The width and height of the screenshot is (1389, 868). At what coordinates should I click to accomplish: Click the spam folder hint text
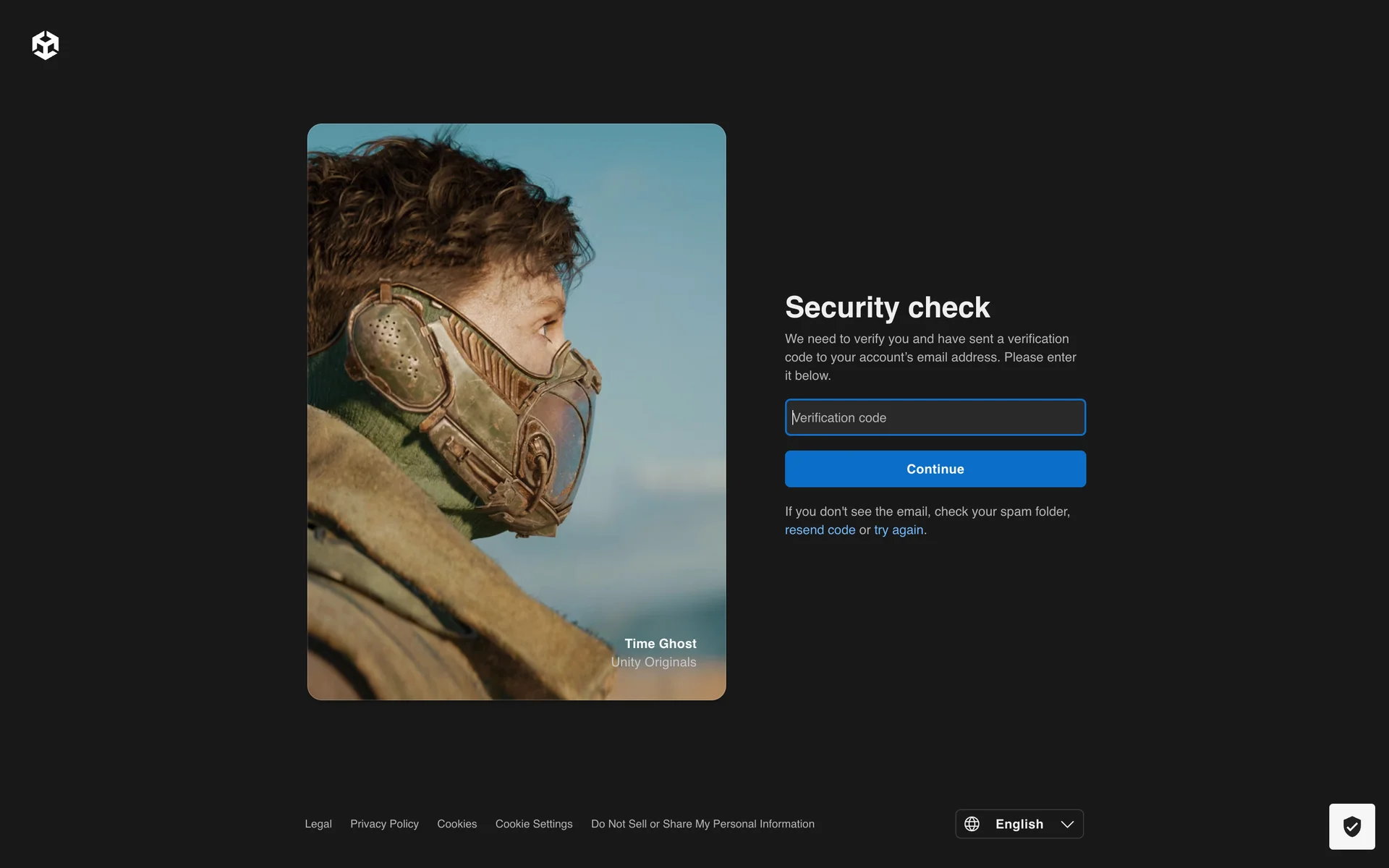927,511
